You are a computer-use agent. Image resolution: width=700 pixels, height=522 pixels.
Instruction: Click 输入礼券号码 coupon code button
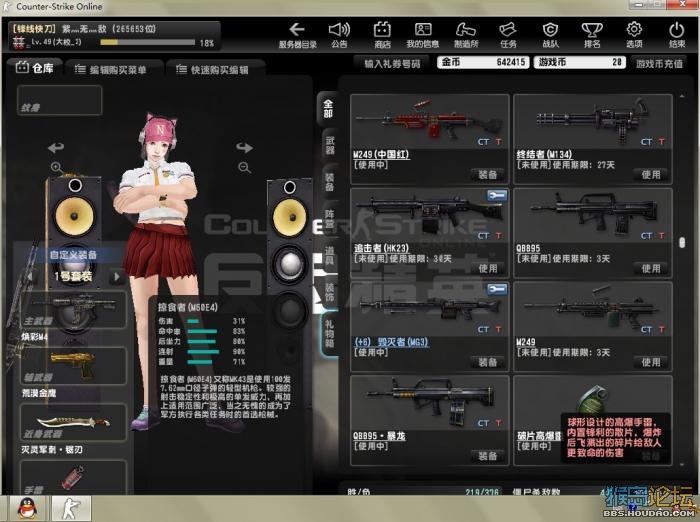[392, 63]
